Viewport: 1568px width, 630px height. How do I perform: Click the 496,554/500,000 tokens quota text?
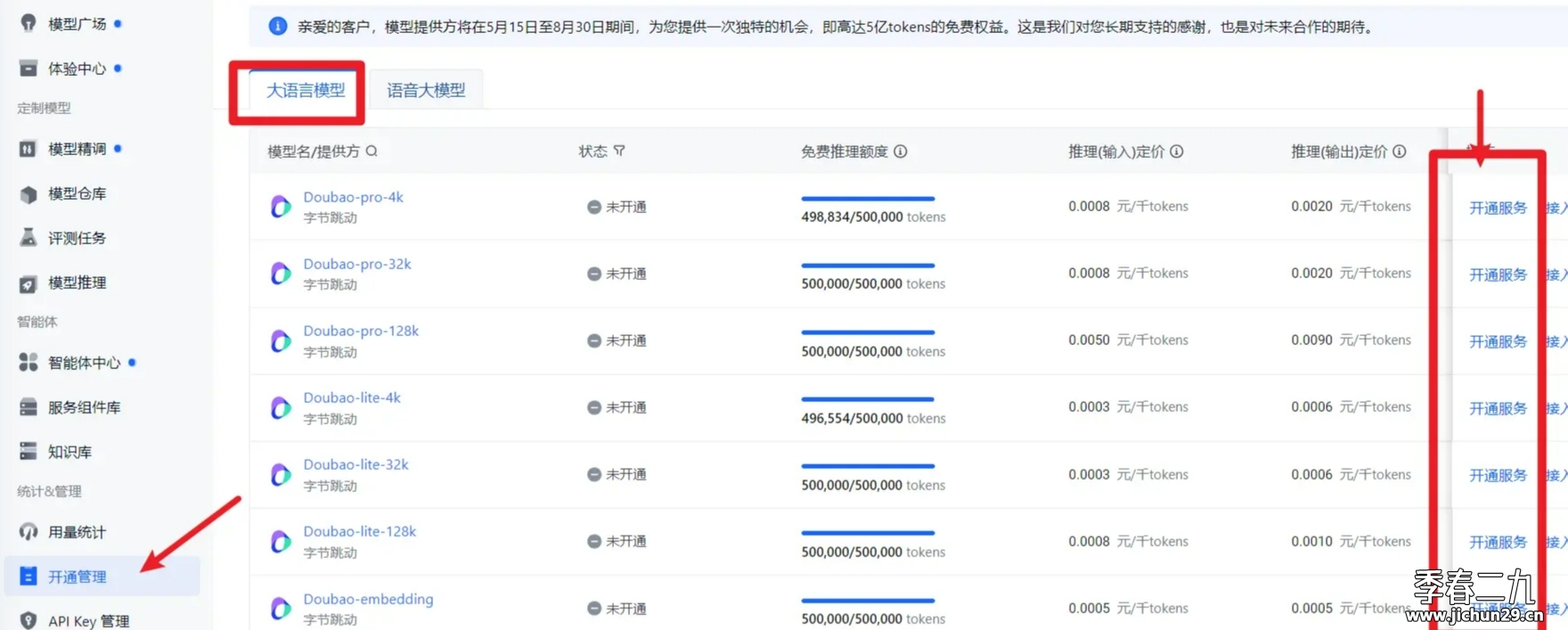click(873, 418)
